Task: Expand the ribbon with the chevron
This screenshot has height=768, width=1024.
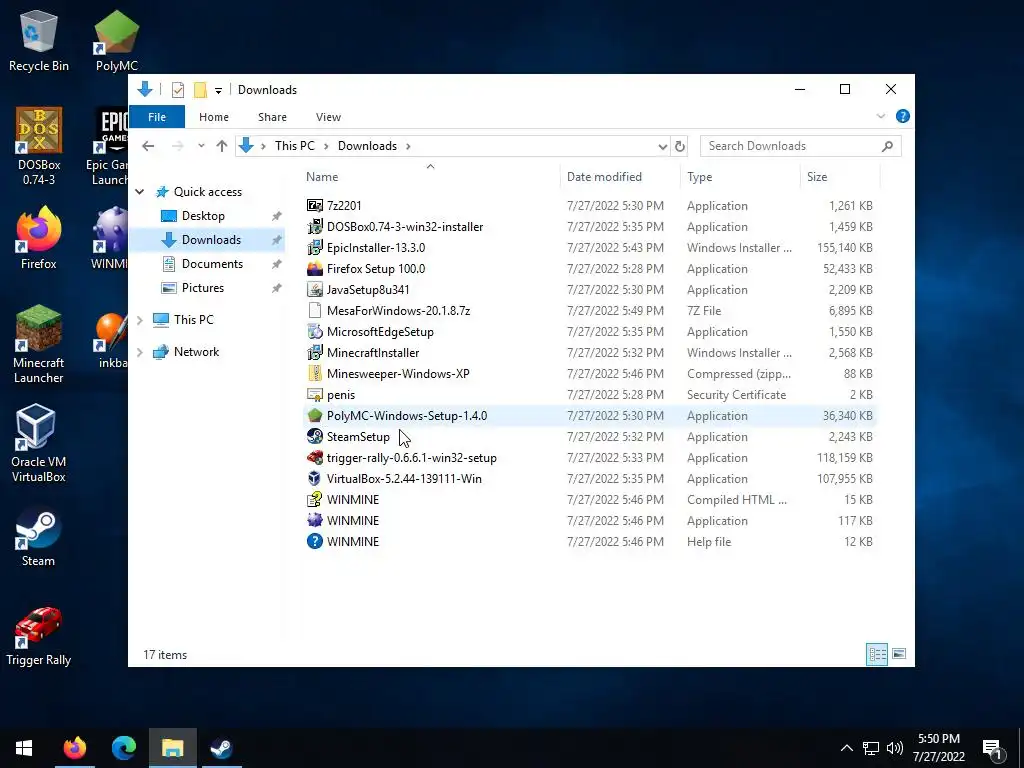Action: pos(880,116)
